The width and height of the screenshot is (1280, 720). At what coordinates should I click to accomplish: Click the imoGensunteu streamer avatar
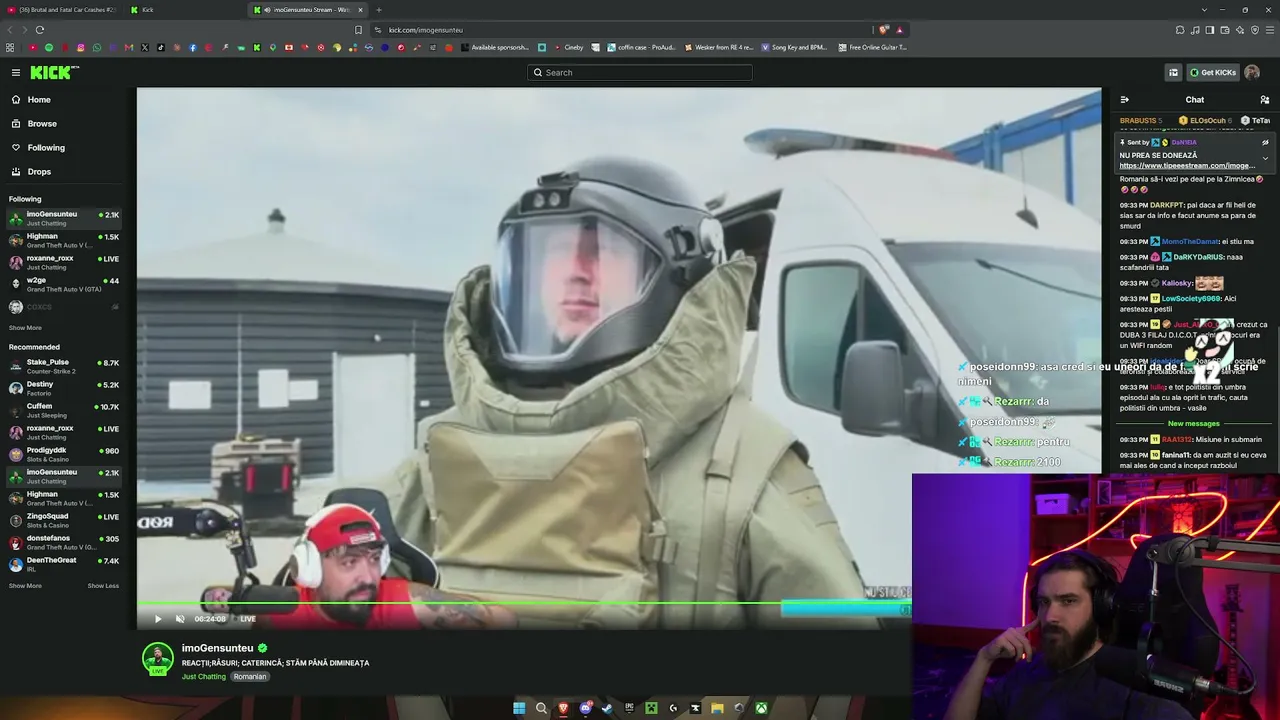point(157,659)
